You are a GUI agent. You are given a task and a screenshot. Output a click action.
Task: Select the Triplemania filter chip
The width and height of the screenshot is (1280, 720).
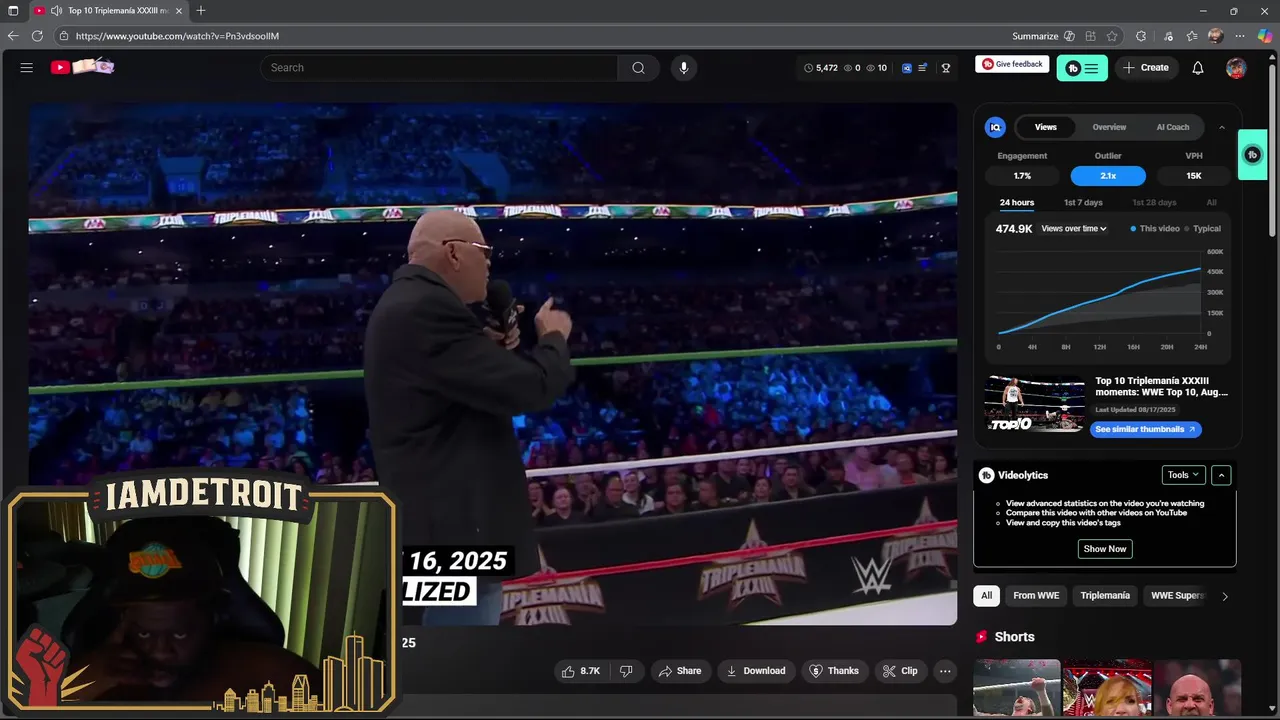click(x=1105, y=596)
